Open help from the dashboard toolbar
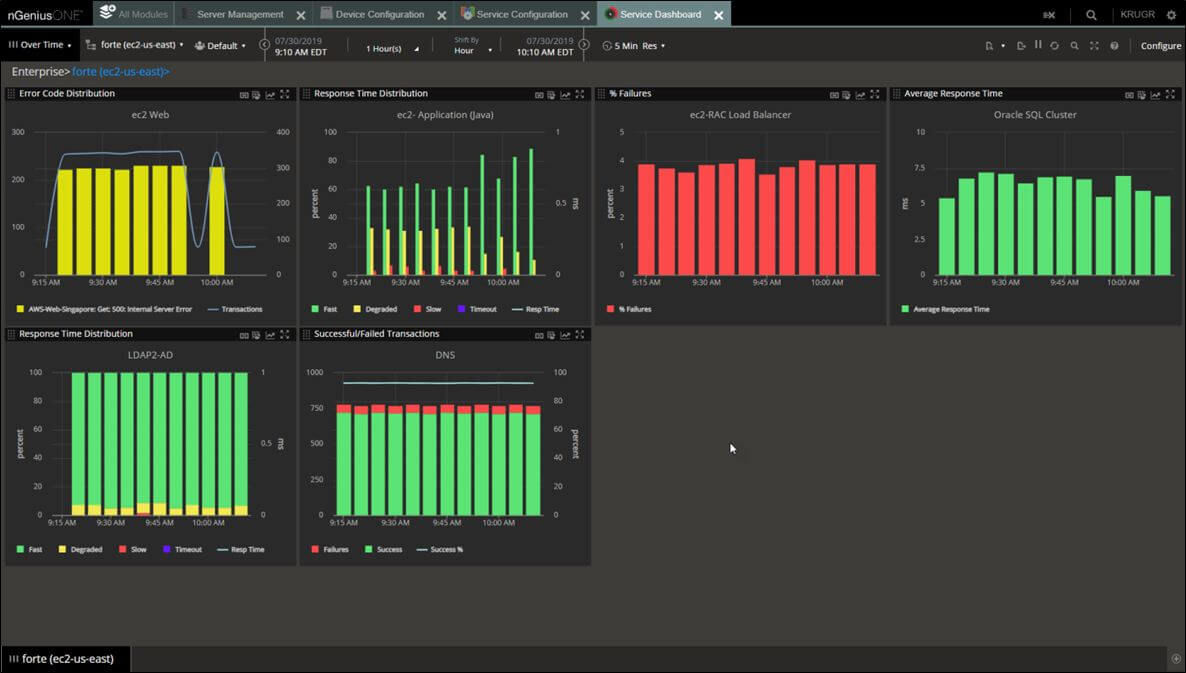Image resolution: width=1186 pixels, height=673 pixels. coord(1112,45)
